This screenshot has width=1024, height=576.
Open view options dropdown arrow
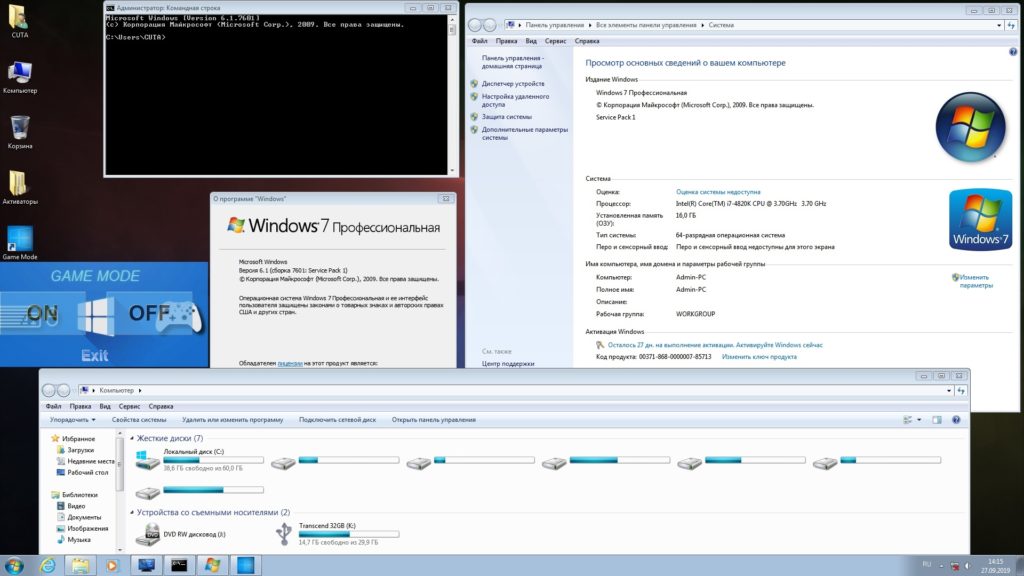(919, 420)
